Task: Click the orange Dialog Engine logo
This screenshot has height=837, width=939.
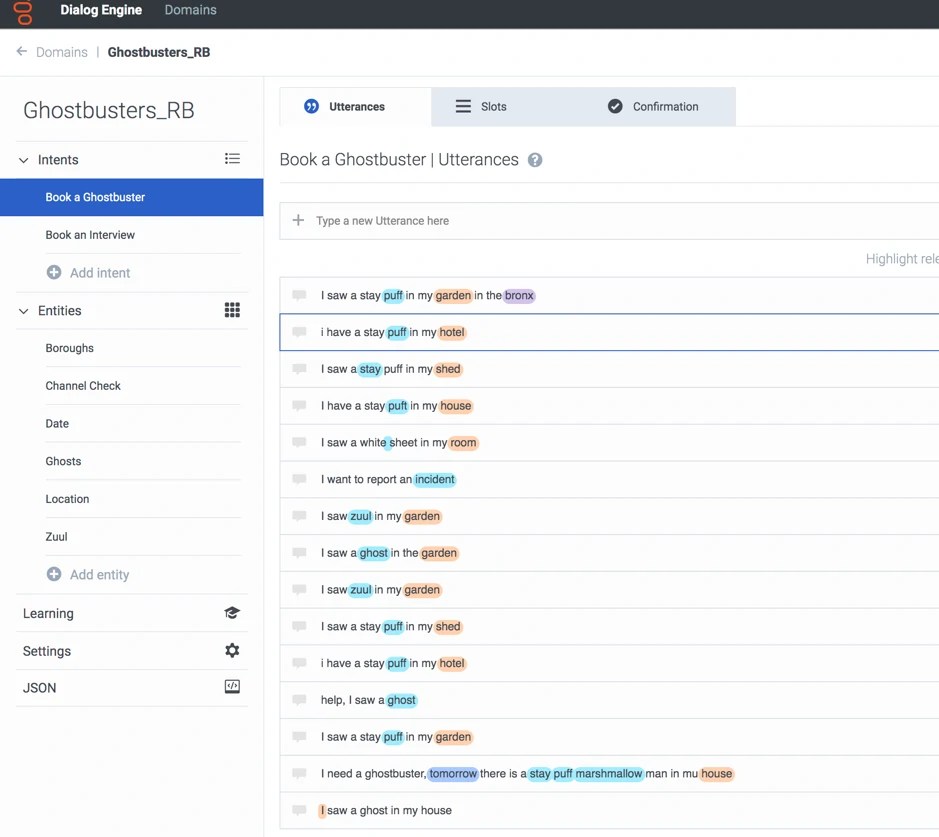Action: pos(23,13)
